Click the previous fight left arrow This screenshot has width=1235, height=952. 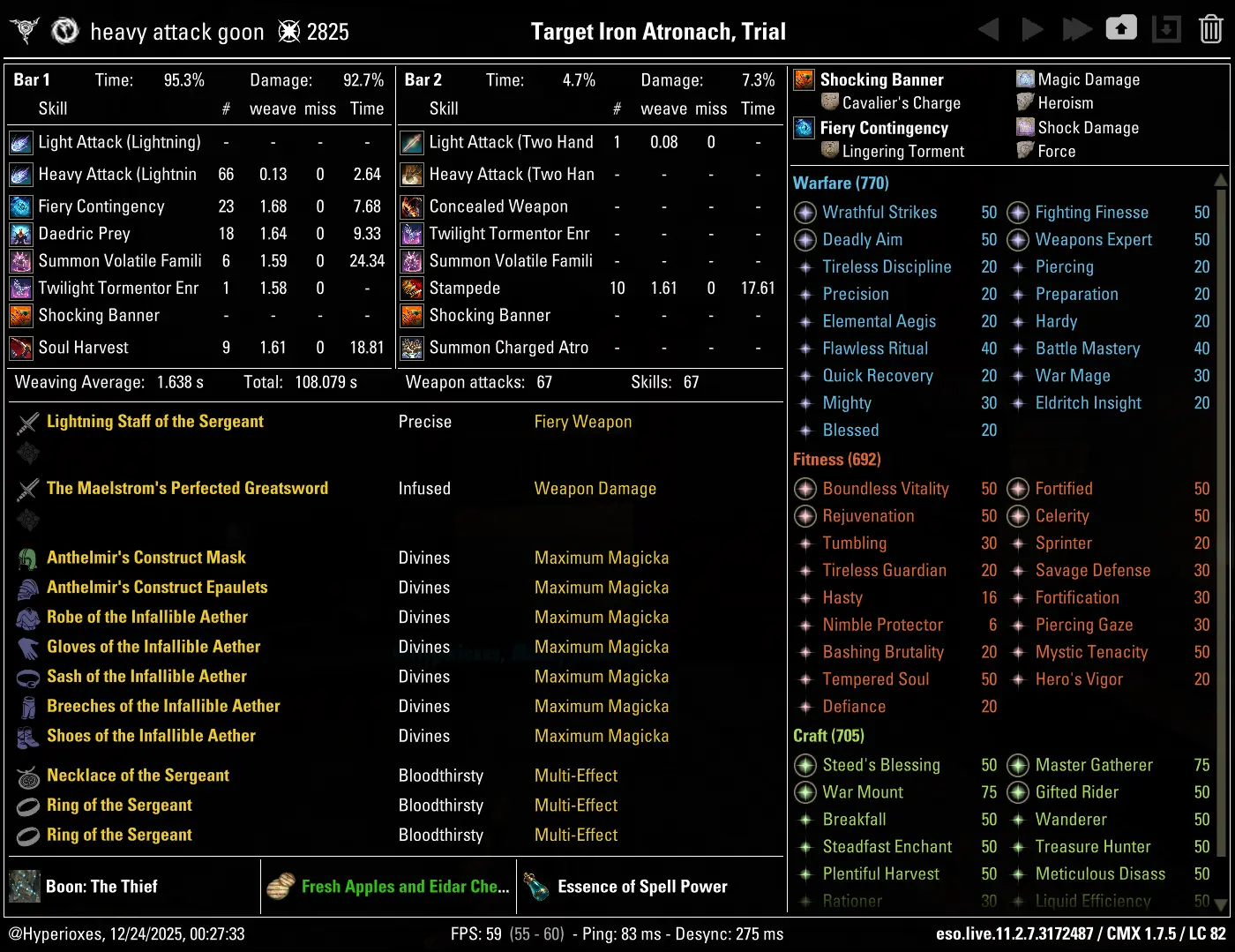pos(989,30)
